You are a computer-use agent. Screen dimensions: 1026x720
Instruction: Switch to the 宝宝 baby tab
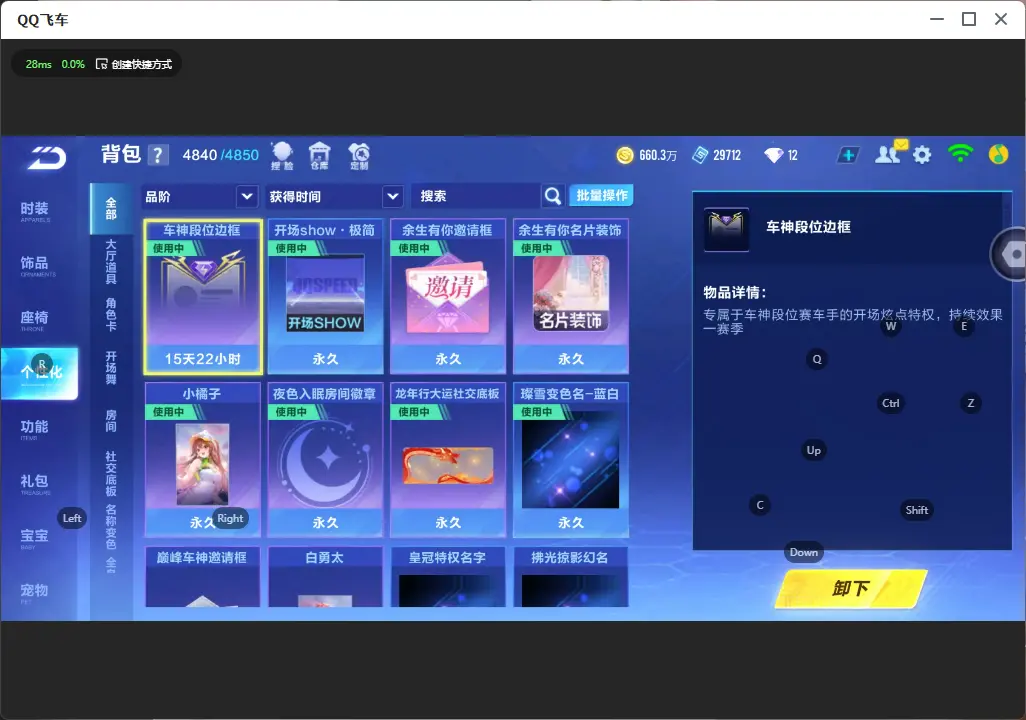tap(35, 537)
